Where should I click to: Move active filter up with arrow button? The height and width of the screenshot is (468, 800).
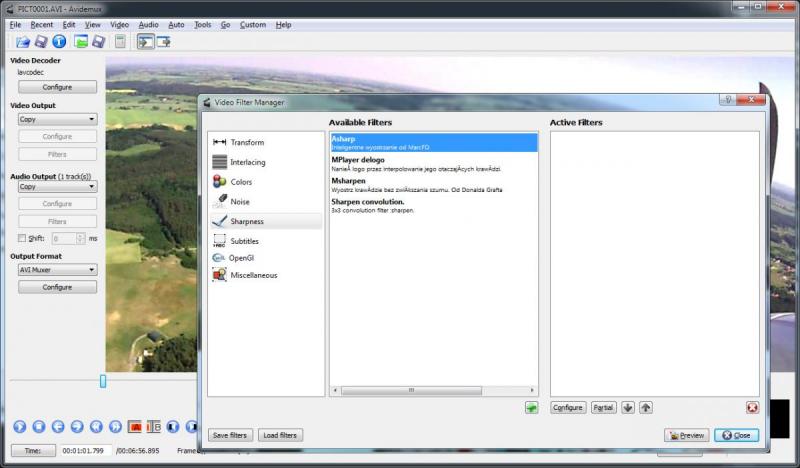(x=646, y=408)
